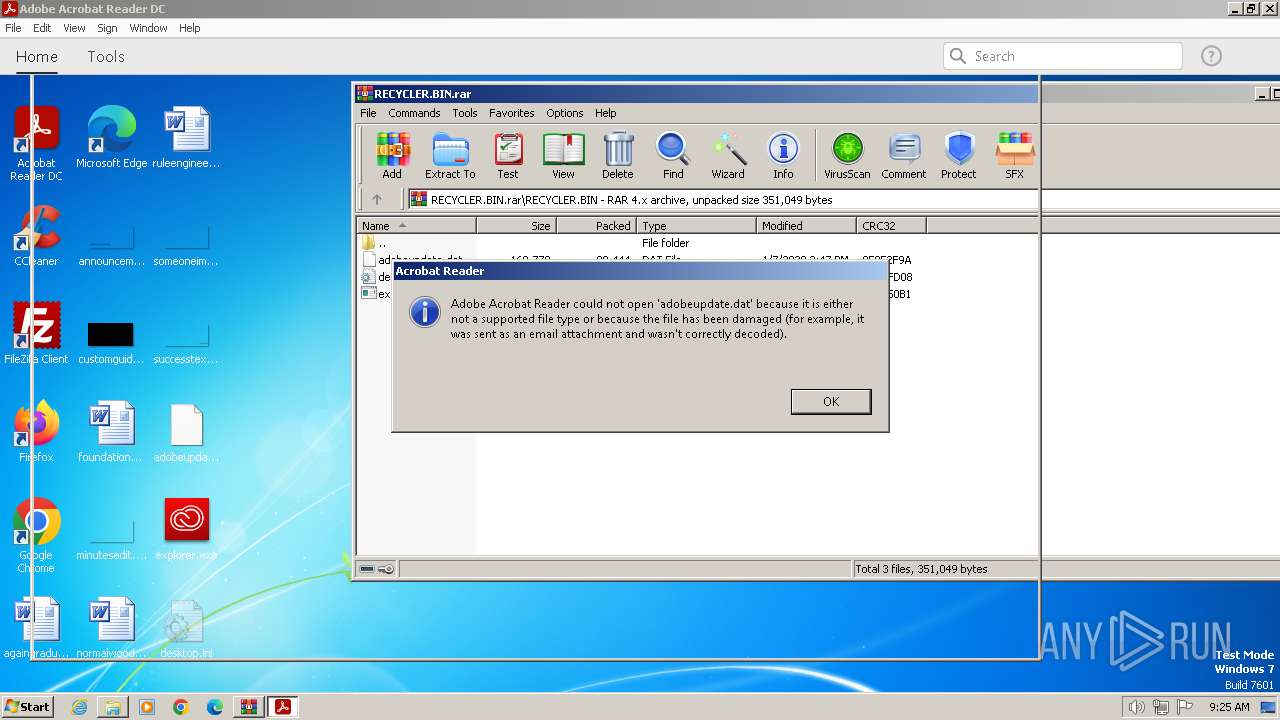1280x720 pixels.
Task: Switch to the Acrobat Tools tab
Action: (106, 57)
